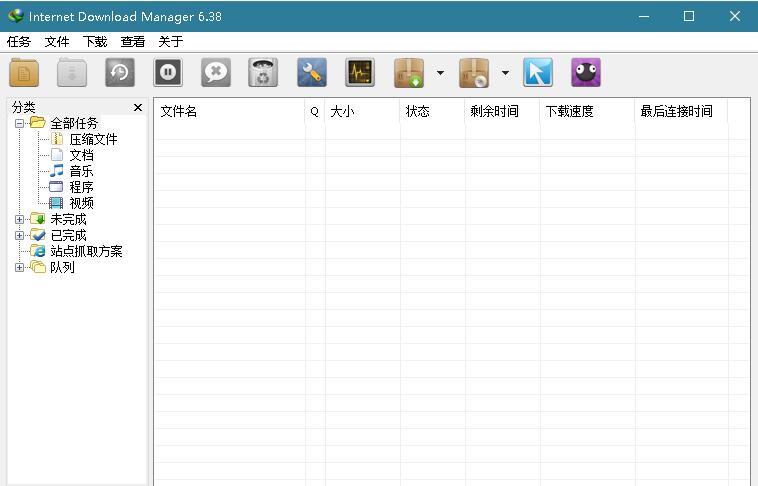This screenshot has height=486, width=758.
Task: Click the Stop Queue box icon
Action: point(474,73)
